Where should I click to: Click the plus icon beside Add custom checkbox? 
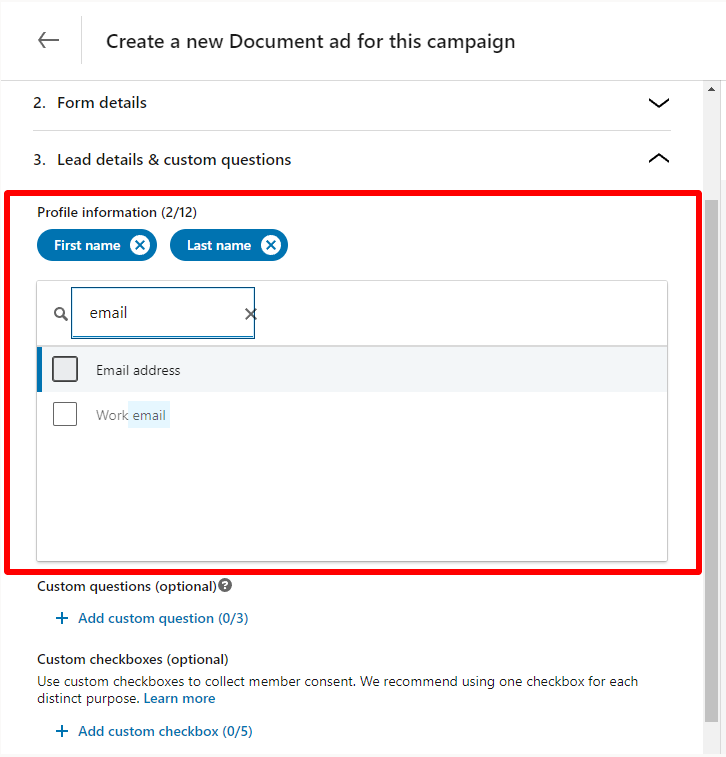tap(62, 731)
